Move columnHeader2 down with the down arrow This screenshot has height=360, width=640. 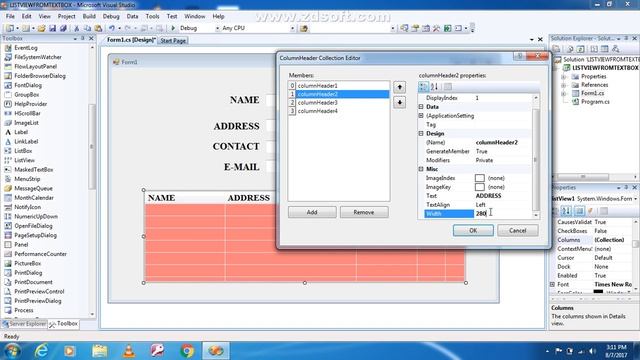point(400,102)
